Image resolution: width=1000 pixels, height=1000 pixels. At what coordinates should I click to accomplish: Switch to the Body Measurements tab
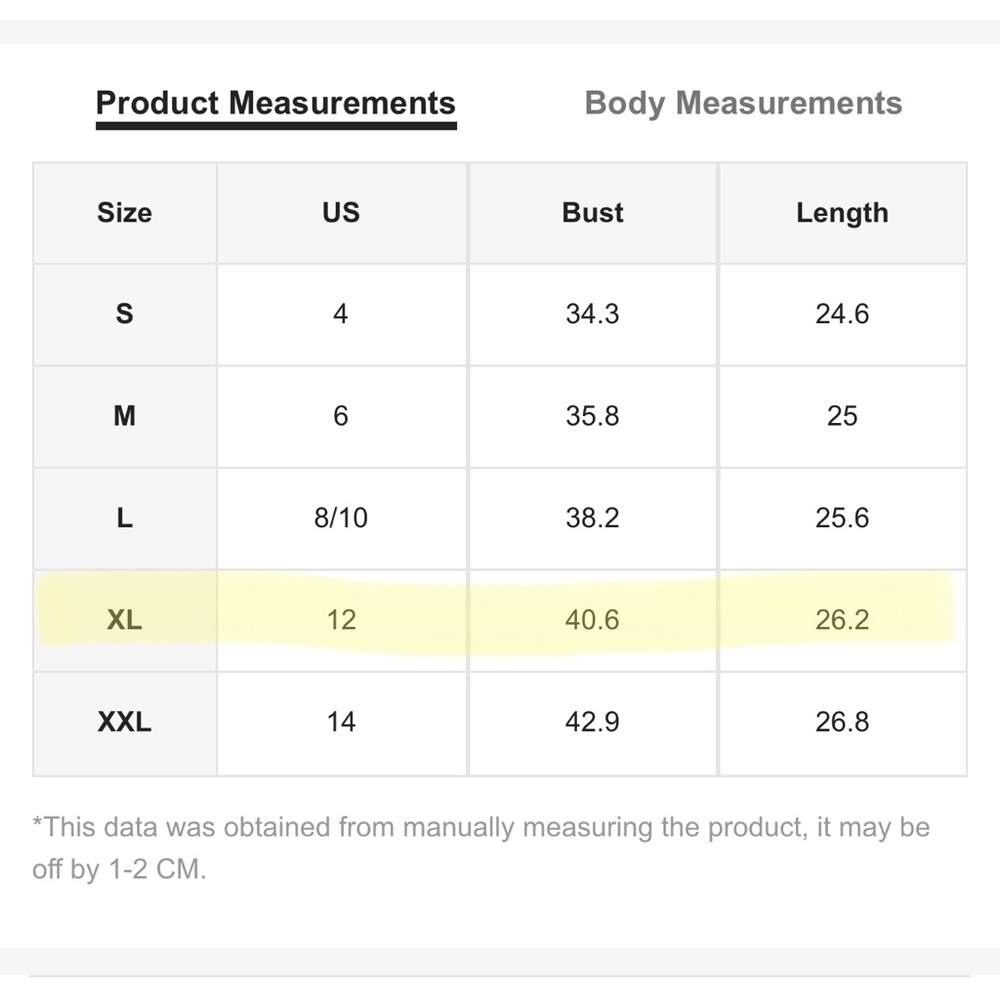(x=743, y=103)
